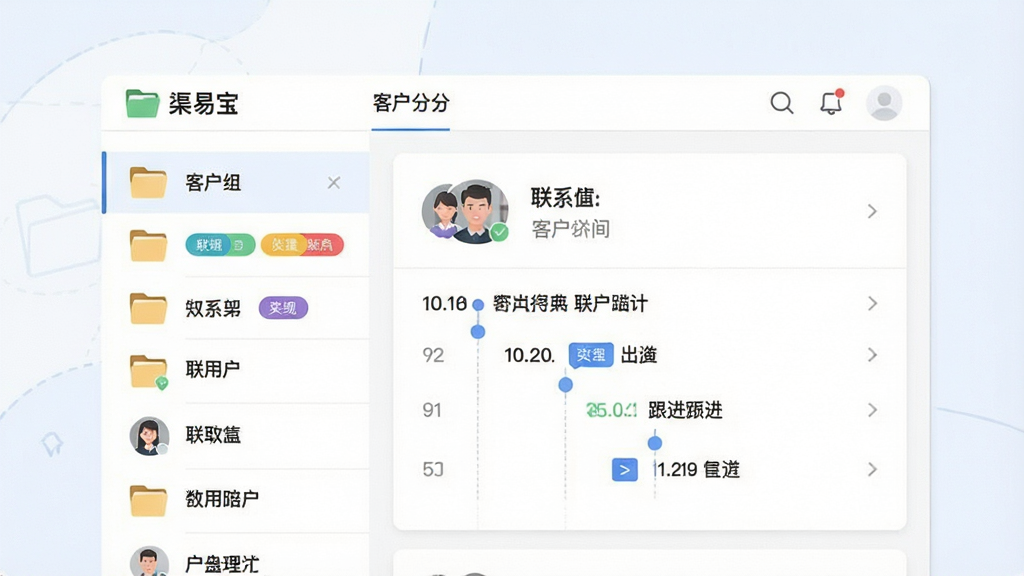Close the 客户组 item with the X
Screen dimensions: 1024x576
(x=334, y=183)
